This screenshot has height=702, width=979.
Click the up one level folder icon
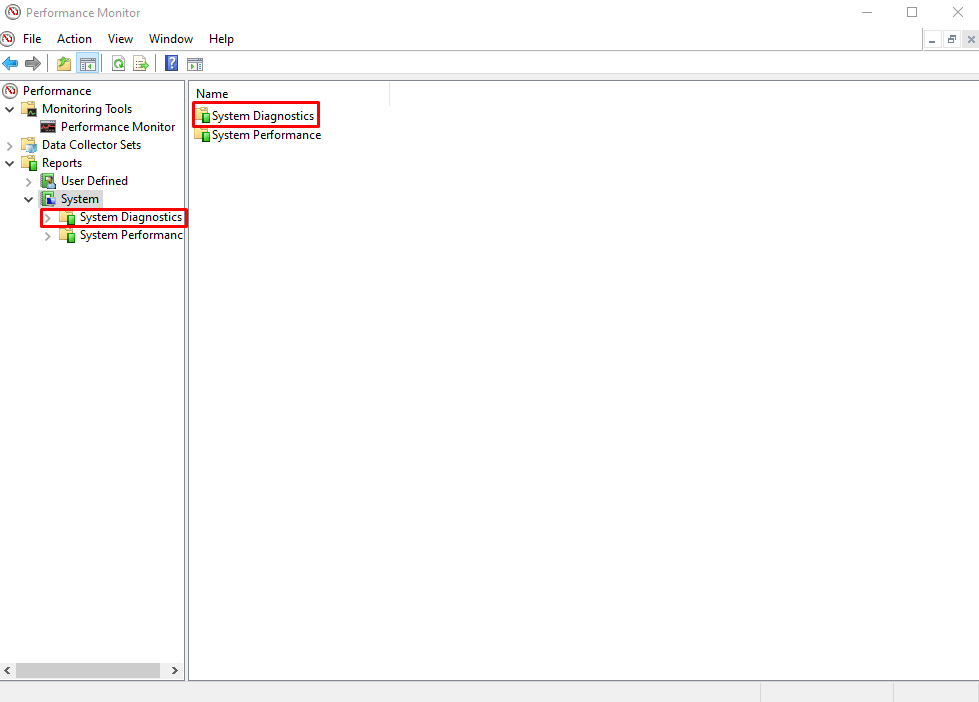point(63,63)
